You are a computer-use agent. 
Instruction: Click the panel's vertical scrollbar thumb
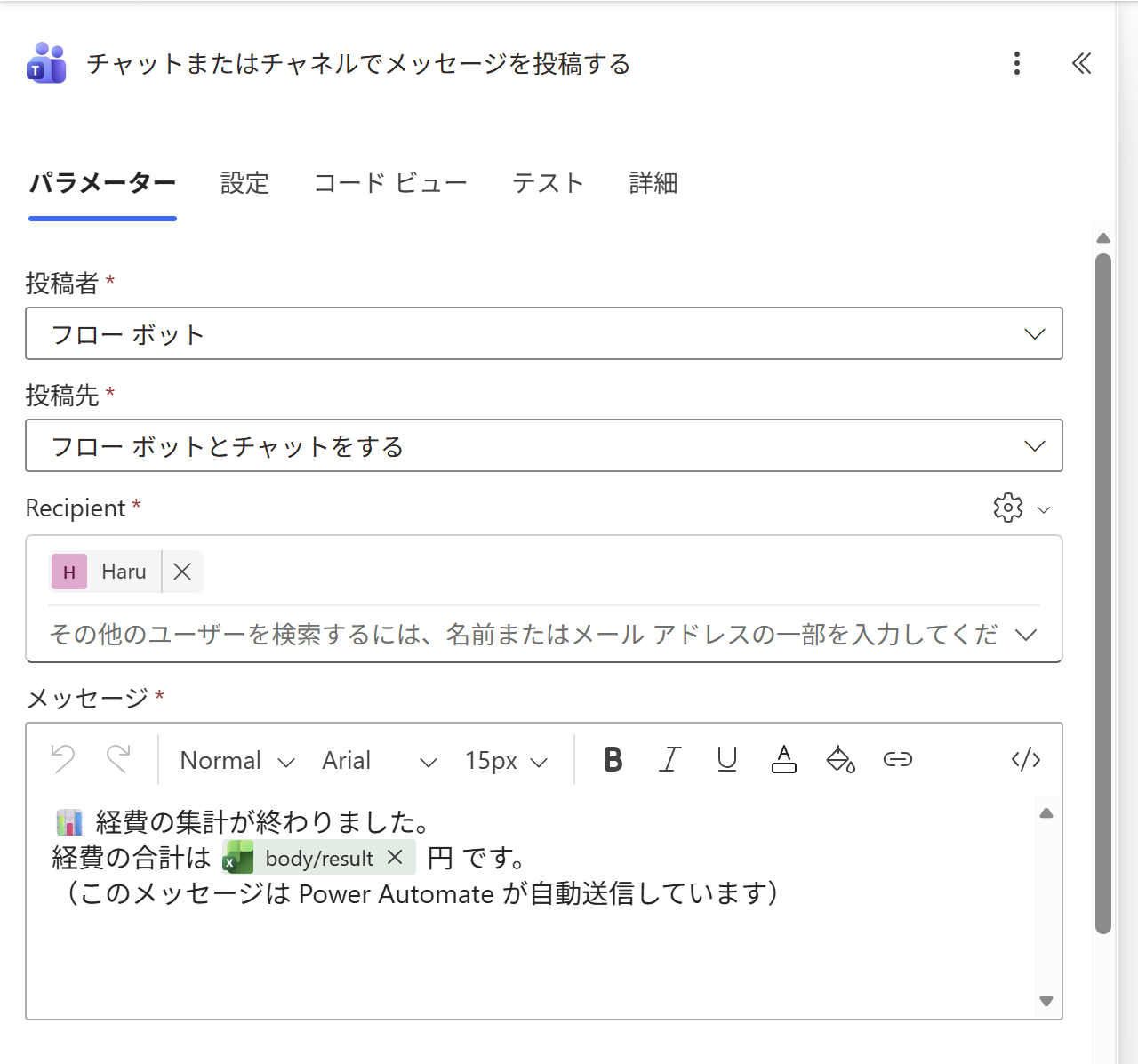pos(1103,594)
